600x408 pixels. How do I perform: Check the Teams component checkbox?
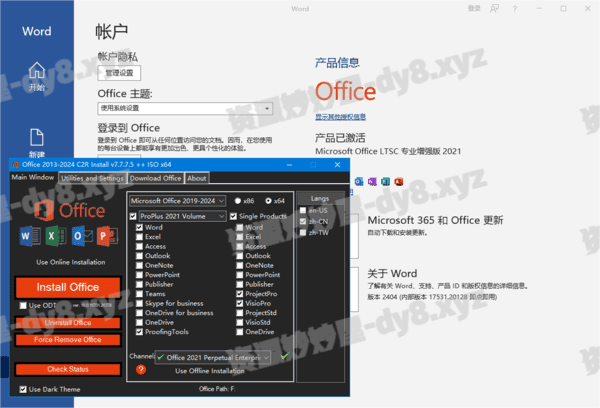pyautogui.click(x=139, y=294)
